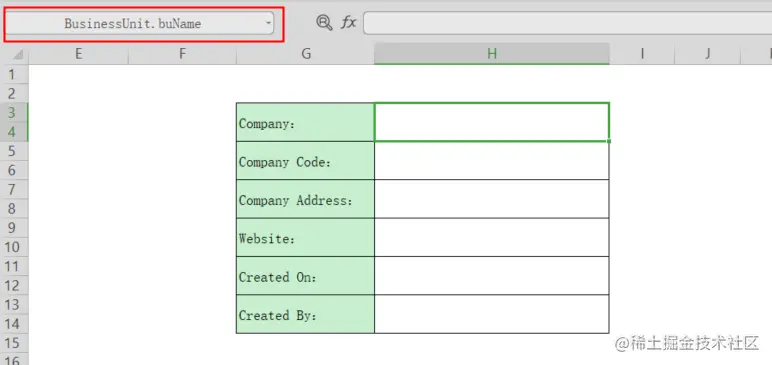The image size is (772, 365).
Task: Click the "Company:" label cell
Action: point(305,122)
